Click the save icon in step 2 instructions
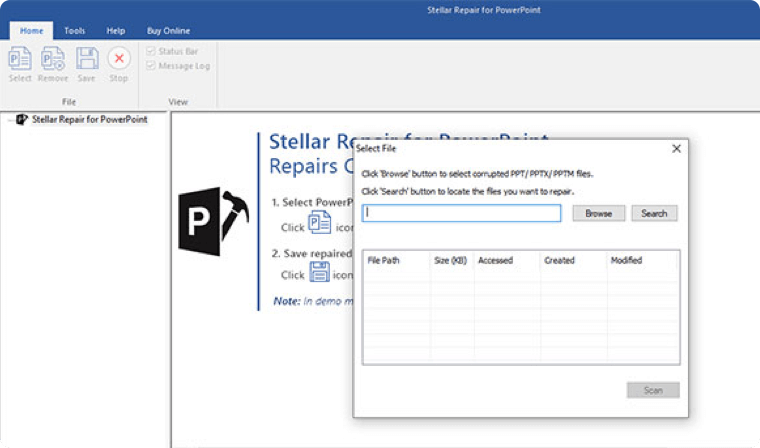 320,271
